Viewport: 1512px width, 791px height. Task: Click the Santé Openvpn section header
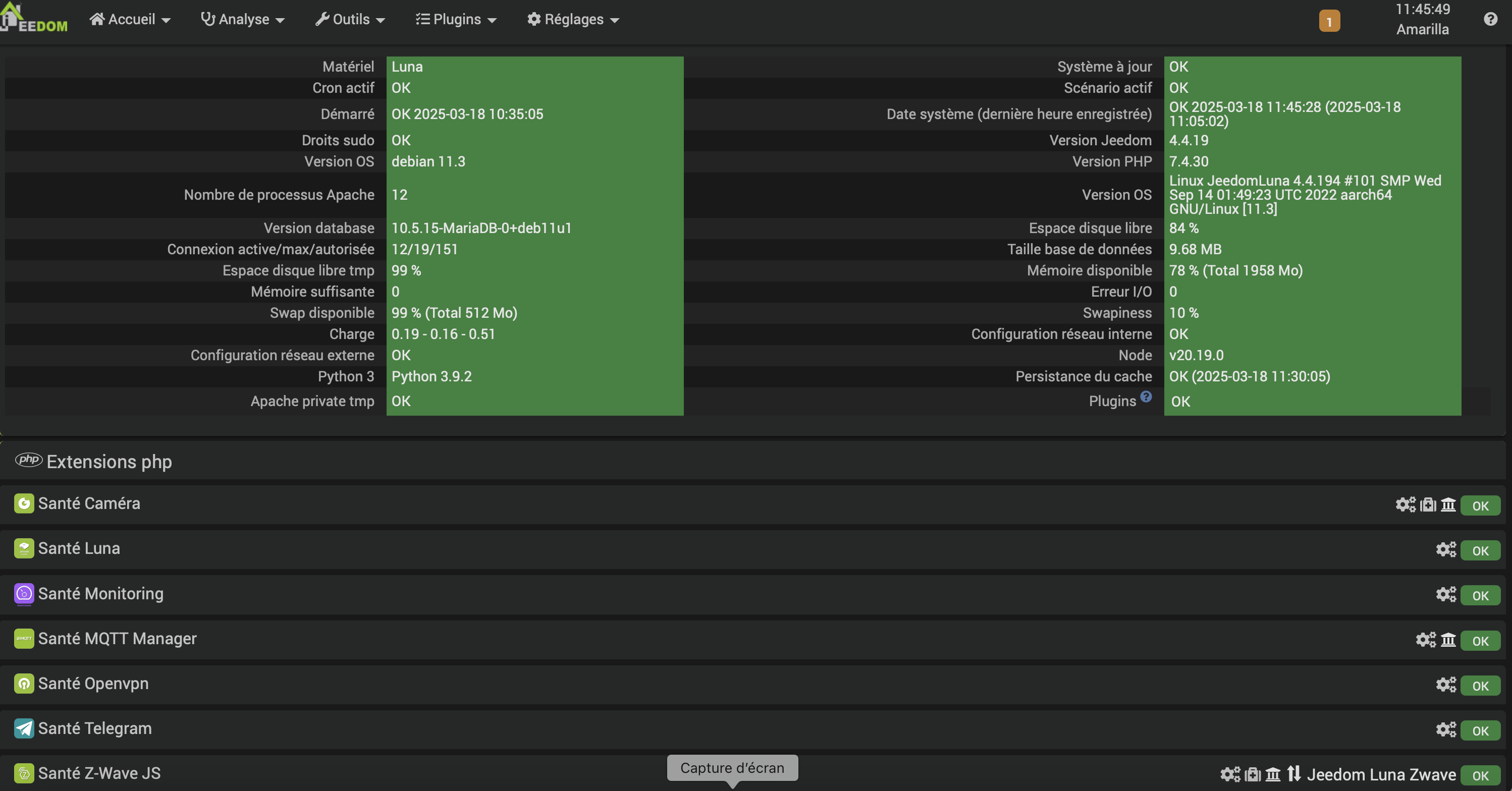pos(93,684)
